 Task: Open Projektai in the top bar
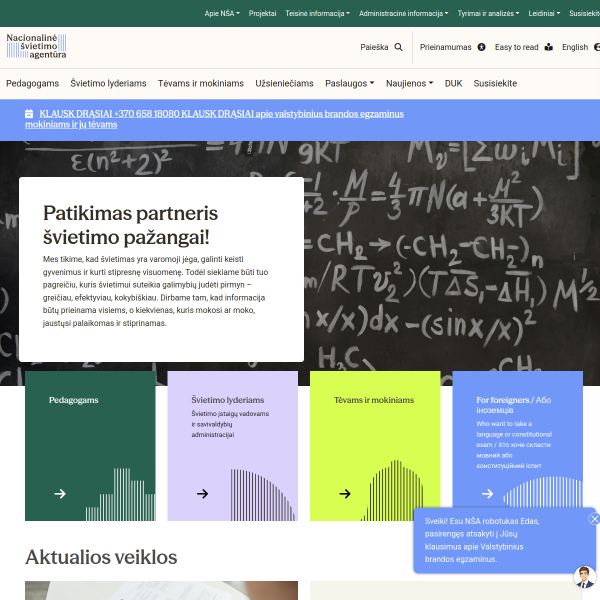click(x=262, y=13)
